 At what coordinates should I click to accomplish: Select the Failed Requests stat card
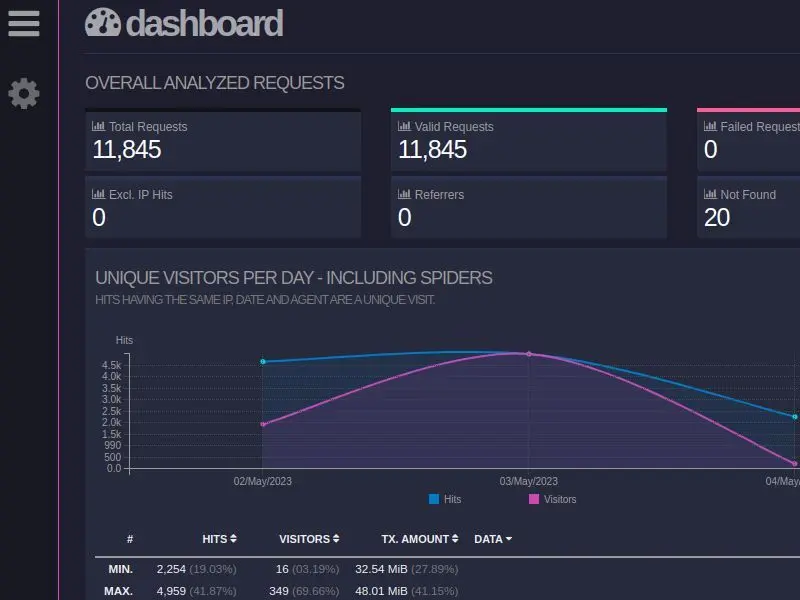click(x=750, y=140)
